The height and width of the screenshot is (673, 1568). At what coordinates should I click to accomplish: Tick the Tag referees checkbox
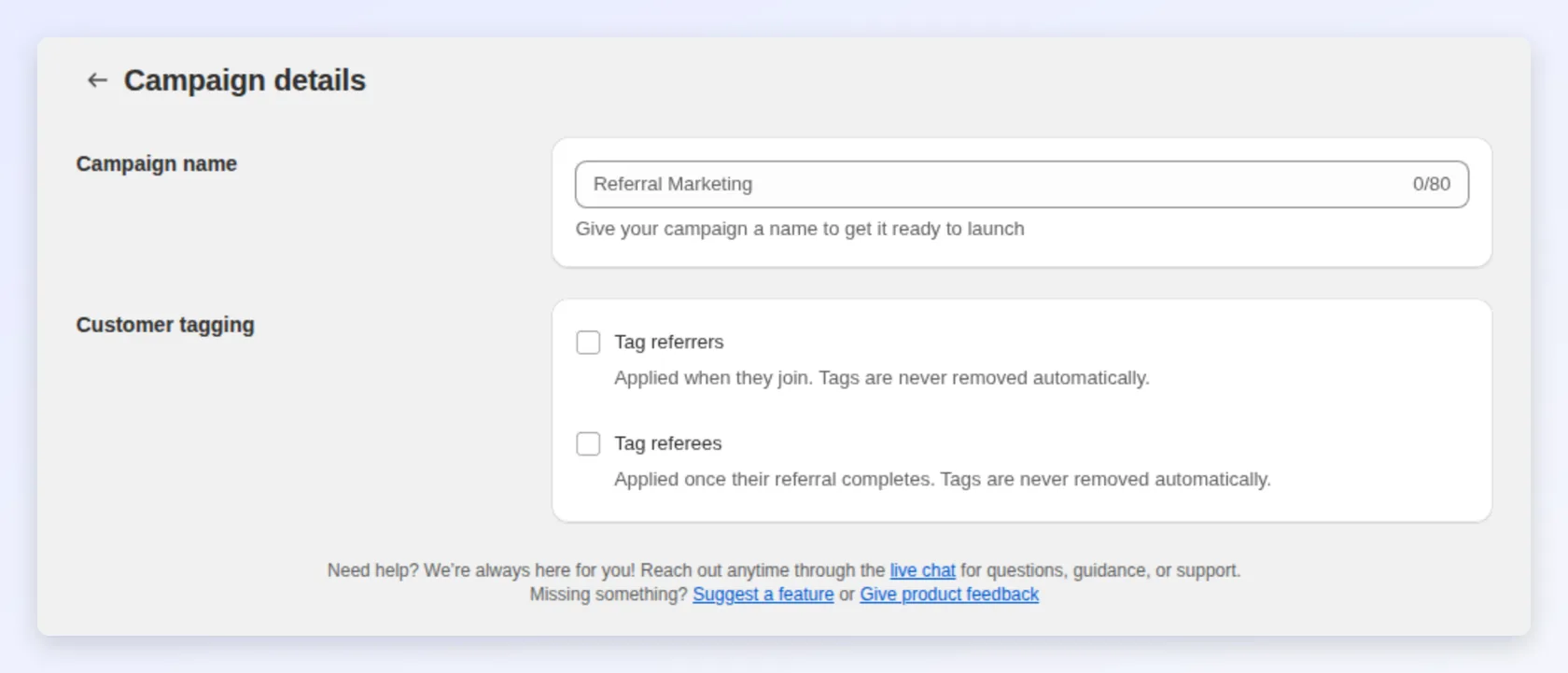click(x=588, y=443)
